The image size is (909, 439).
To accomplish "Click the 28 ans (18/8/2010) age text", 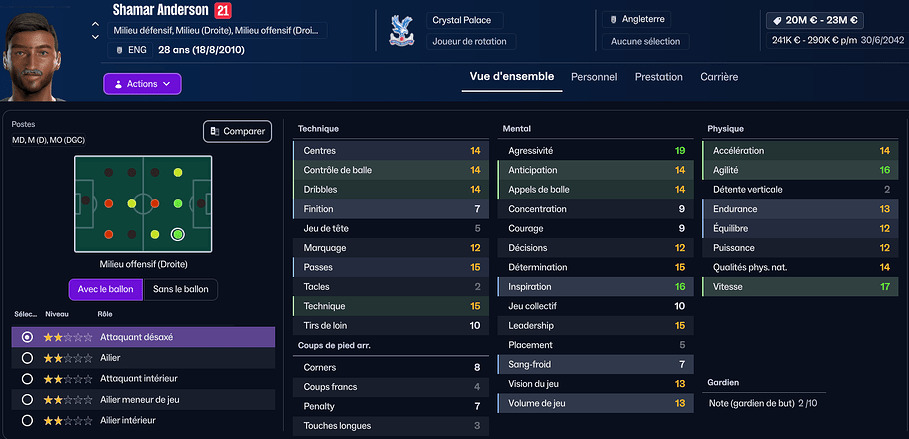I will click(x=201, y=50).
